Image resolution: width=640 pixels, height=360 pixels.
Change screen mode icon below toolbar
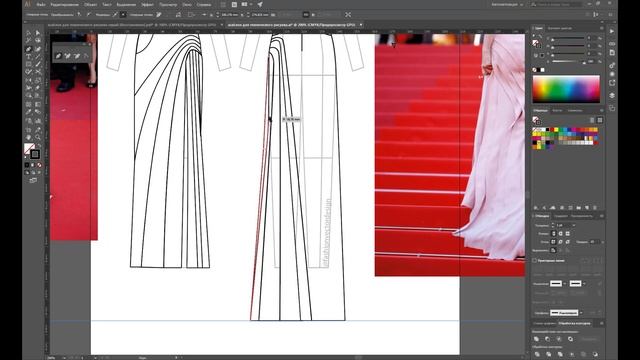coord(33,180)
